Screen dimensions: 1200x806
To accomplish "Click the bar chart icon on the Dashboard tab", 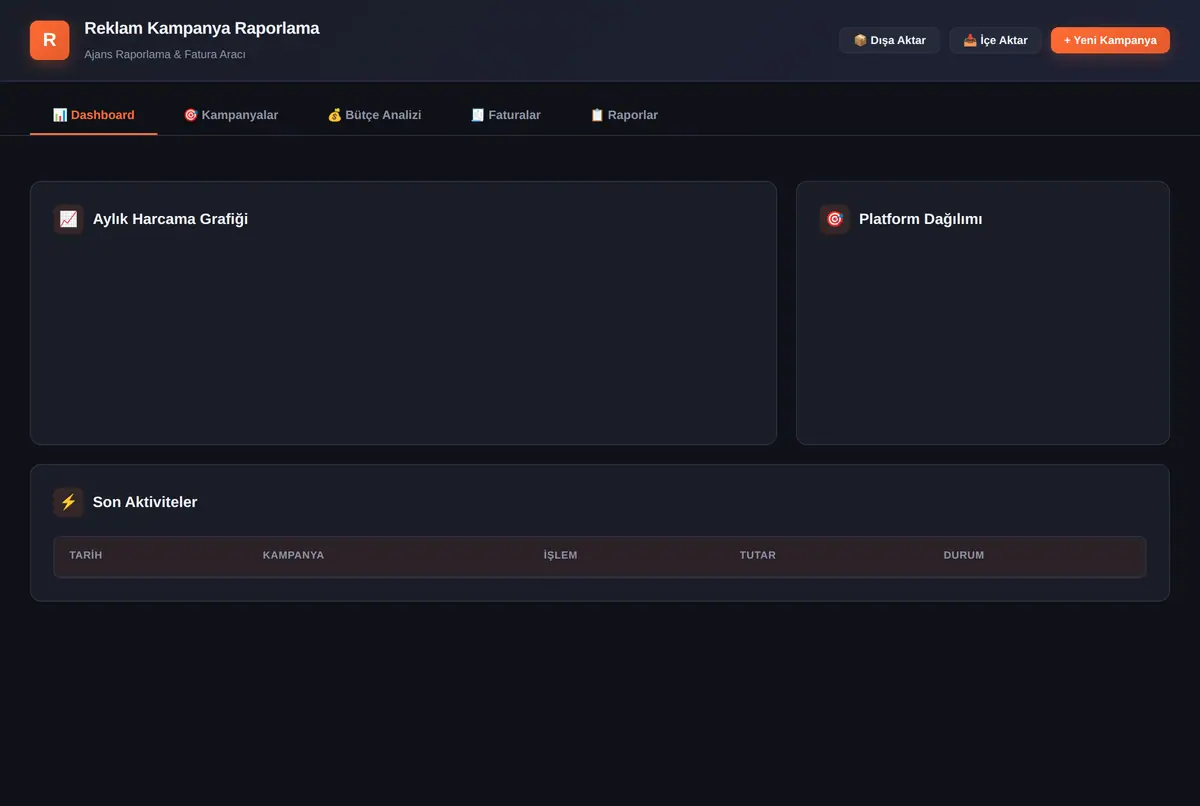I will click(60, 115).
